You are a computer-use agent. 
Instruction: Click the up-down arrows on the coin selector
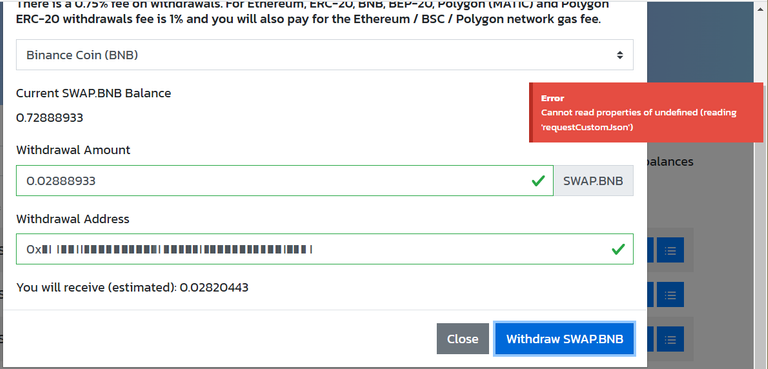620,55
